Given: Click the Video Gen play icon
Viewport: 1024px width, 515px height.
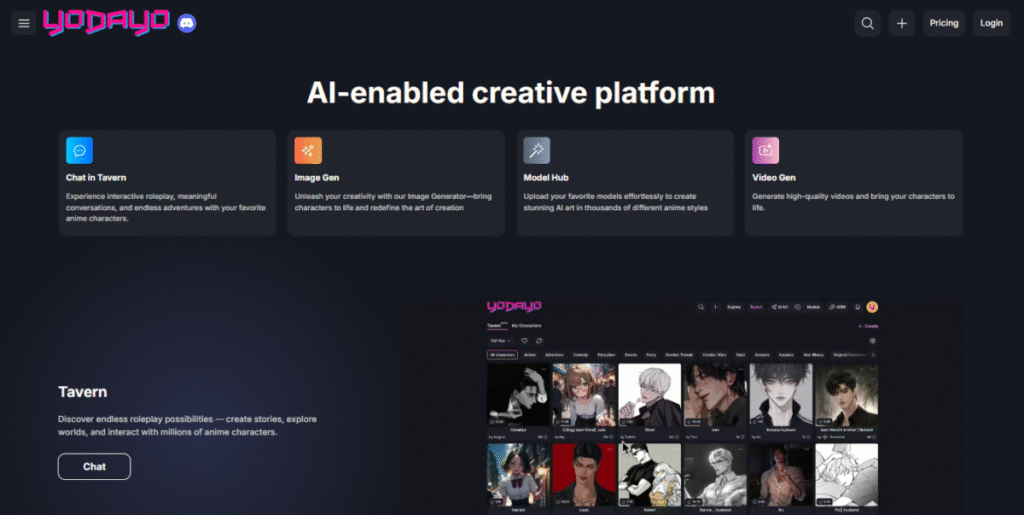Looking at the screenshot, I should pyautogui.click(x=765, y=150).
